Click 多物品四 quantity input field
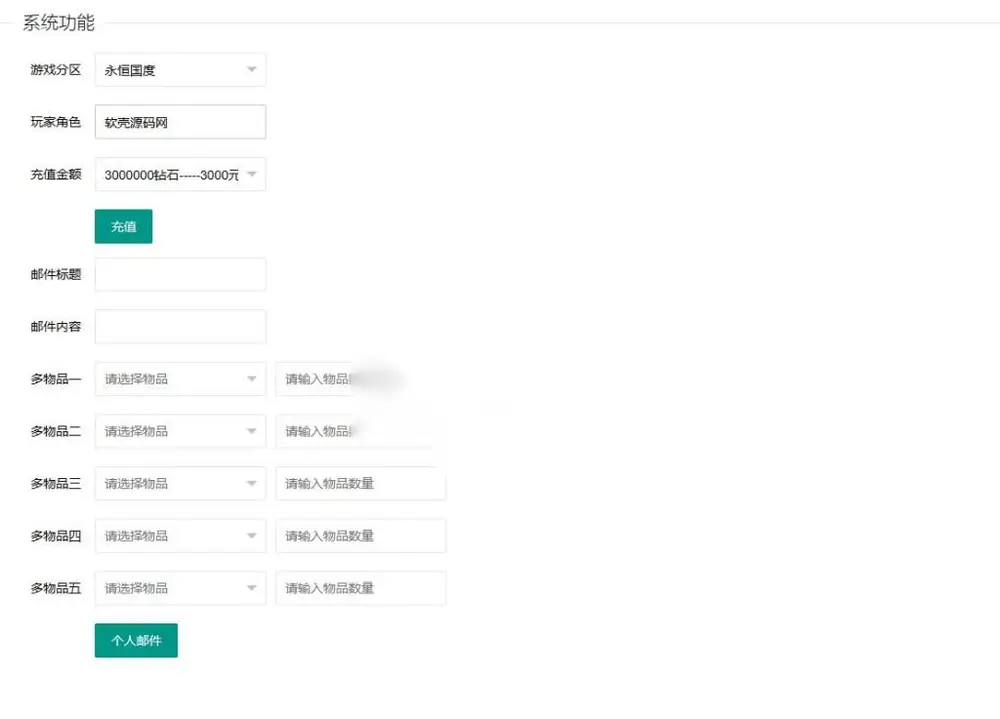1000x719 pixels. [x=360, y=536]
